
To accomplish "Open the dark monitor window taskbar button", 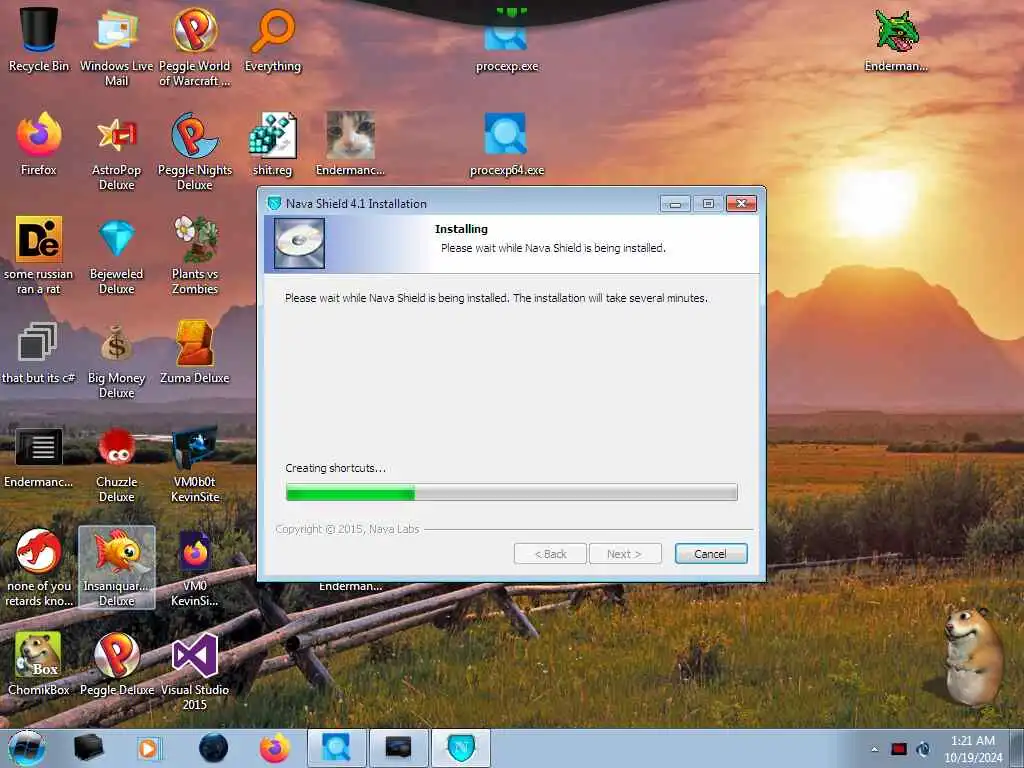I will point(398,748).
